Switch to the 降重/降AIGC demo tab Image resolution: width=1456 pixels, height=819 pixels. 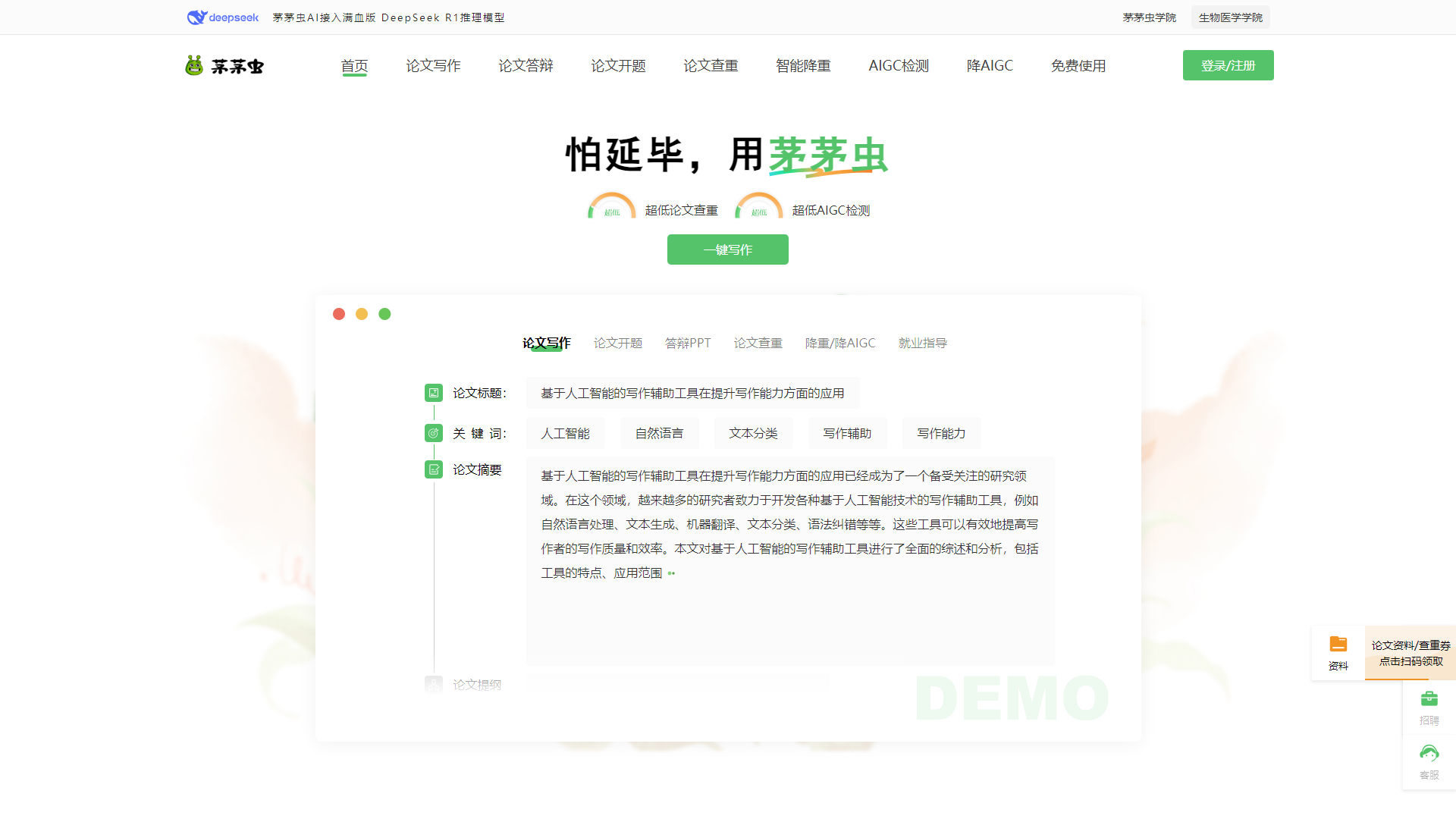click(839, 343)
